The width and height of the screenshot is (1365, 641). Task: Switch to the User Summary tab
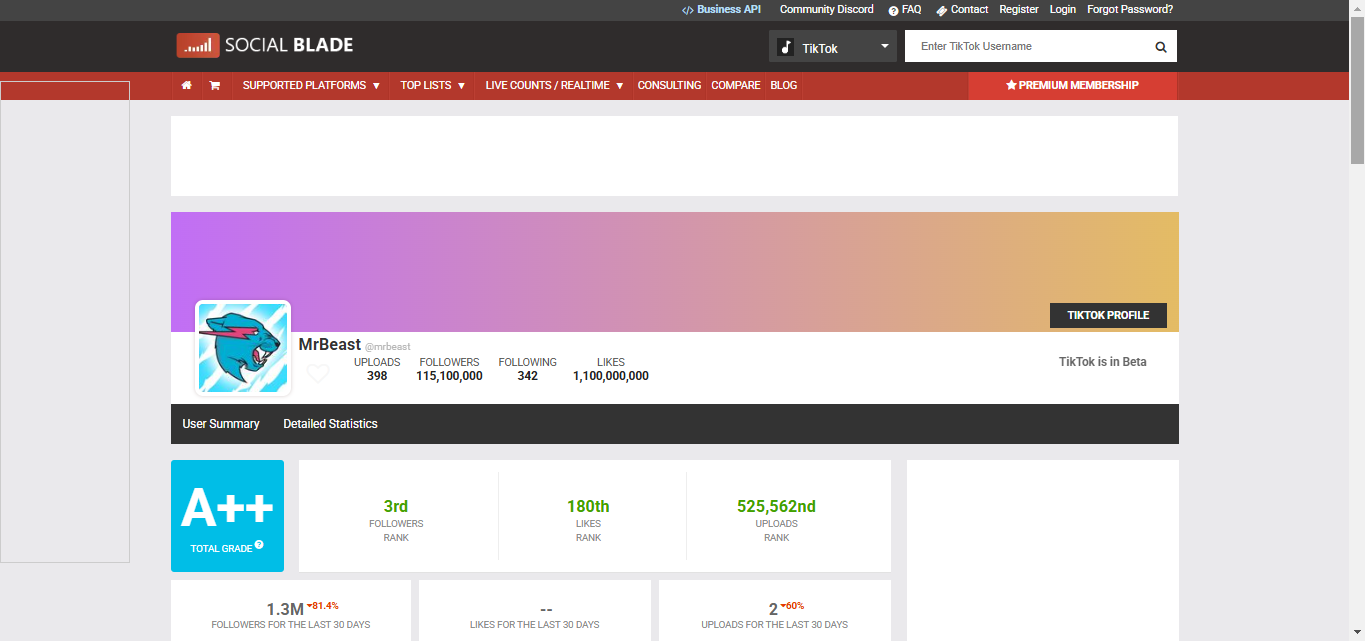[x=221, y=424]
